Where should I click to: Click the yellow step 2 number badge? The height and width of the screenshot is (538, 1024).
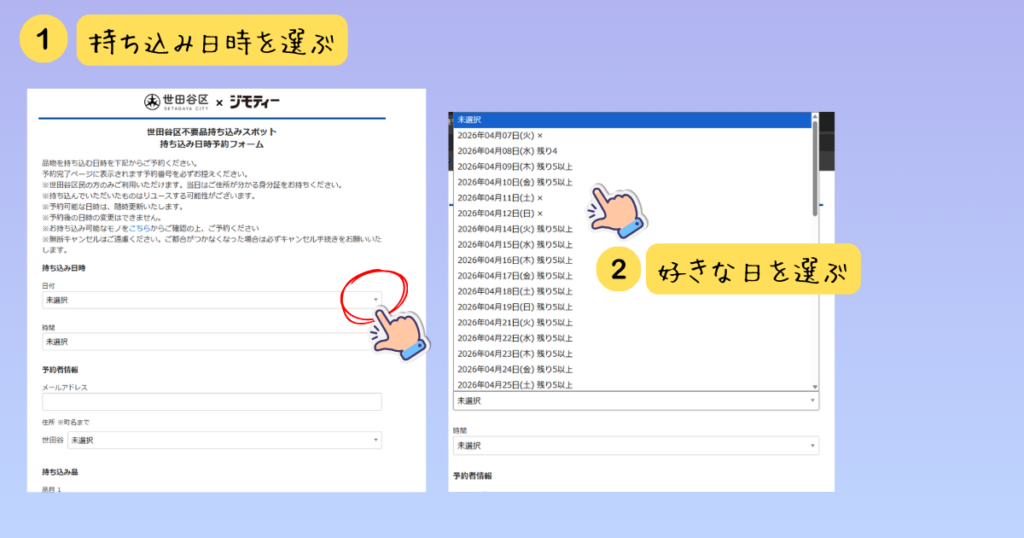619,269
